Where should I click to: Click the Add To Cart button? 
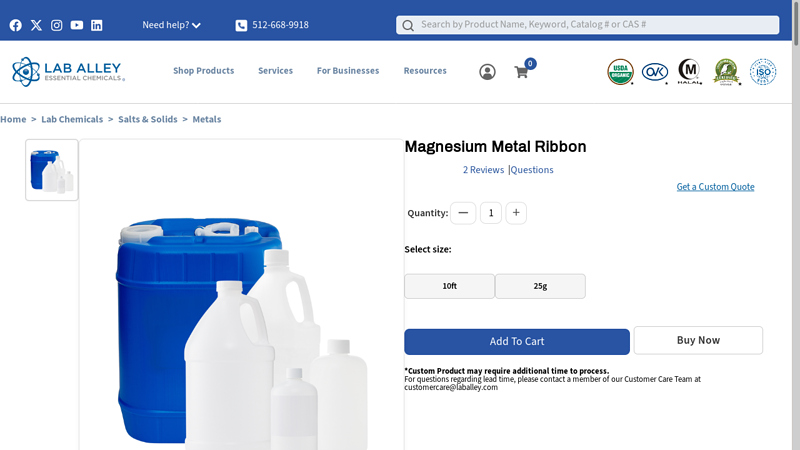click(x=517, y=342)
